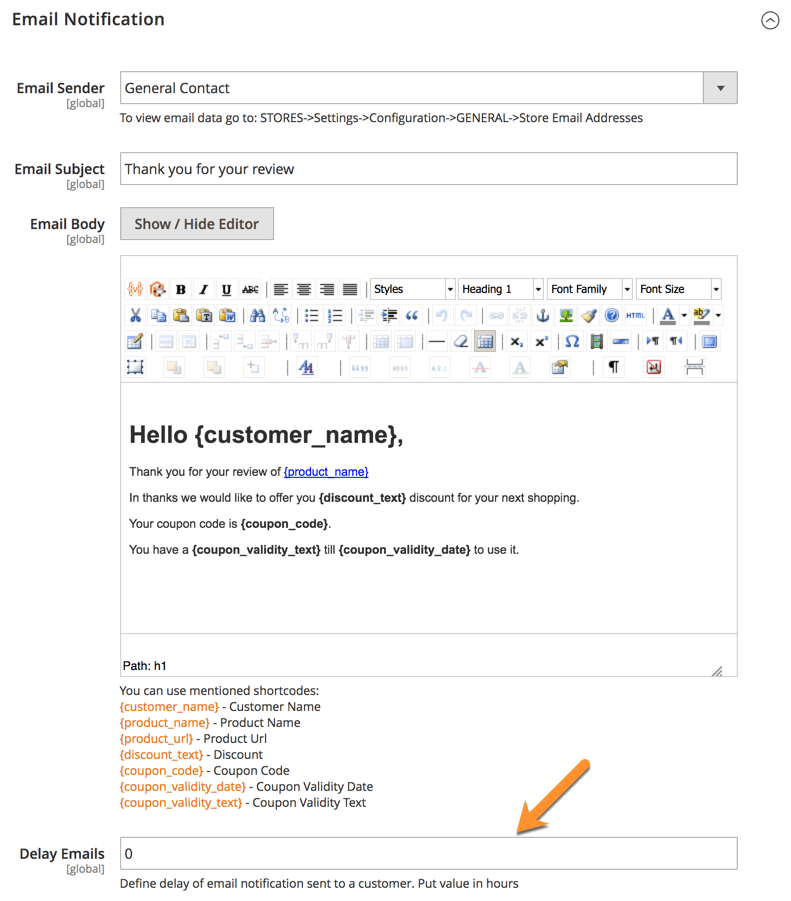
Task: Click the {product_name} link in email body
Action: coord(326,472)
